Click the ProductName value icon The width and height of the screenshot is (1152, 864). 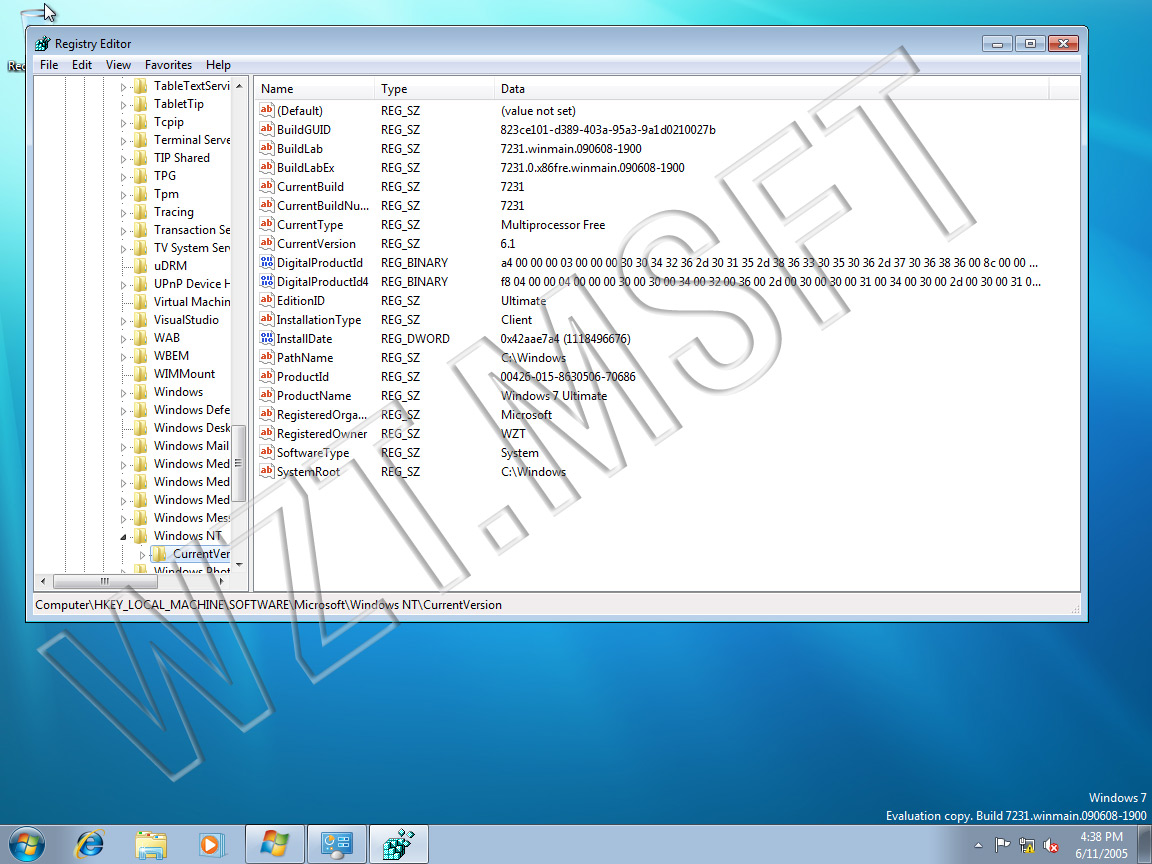[x=266, y=395]
